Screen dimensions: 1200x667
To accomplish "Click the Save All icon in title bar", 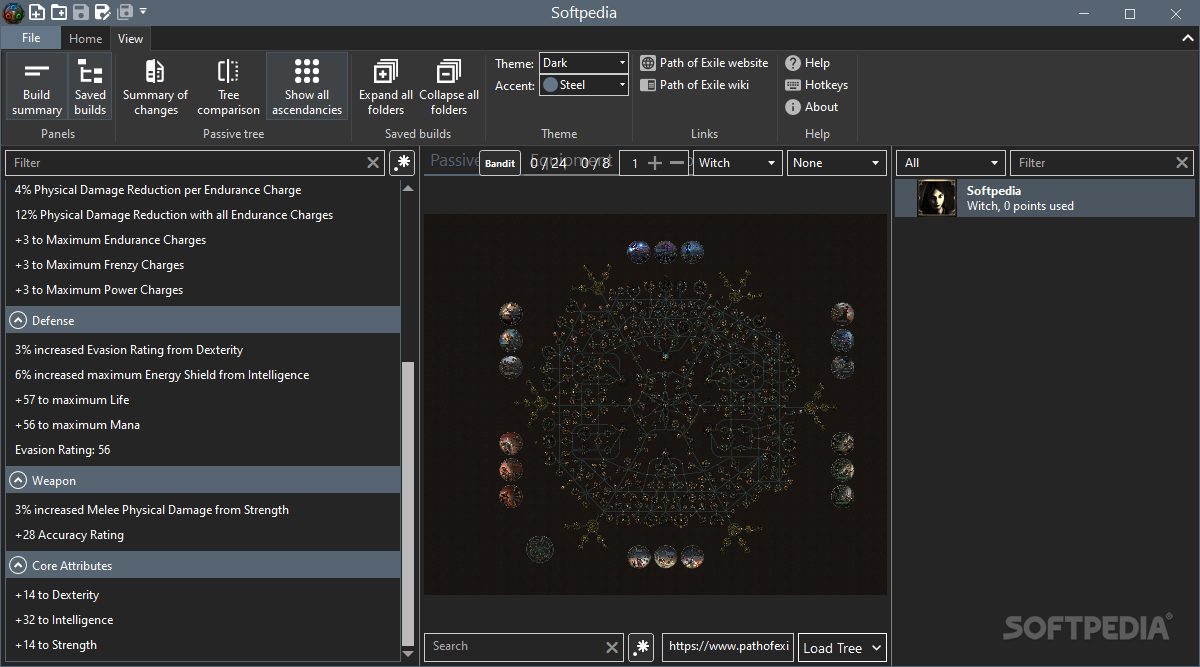I will point(125,12).
